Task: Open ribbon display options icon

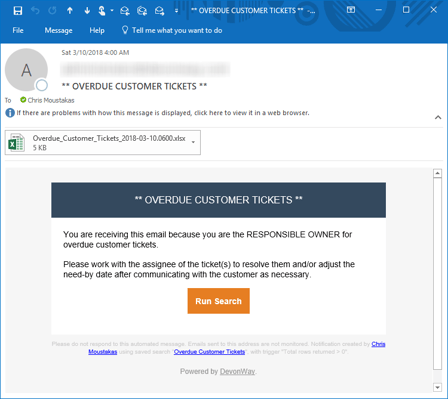Action: [351, 10]
